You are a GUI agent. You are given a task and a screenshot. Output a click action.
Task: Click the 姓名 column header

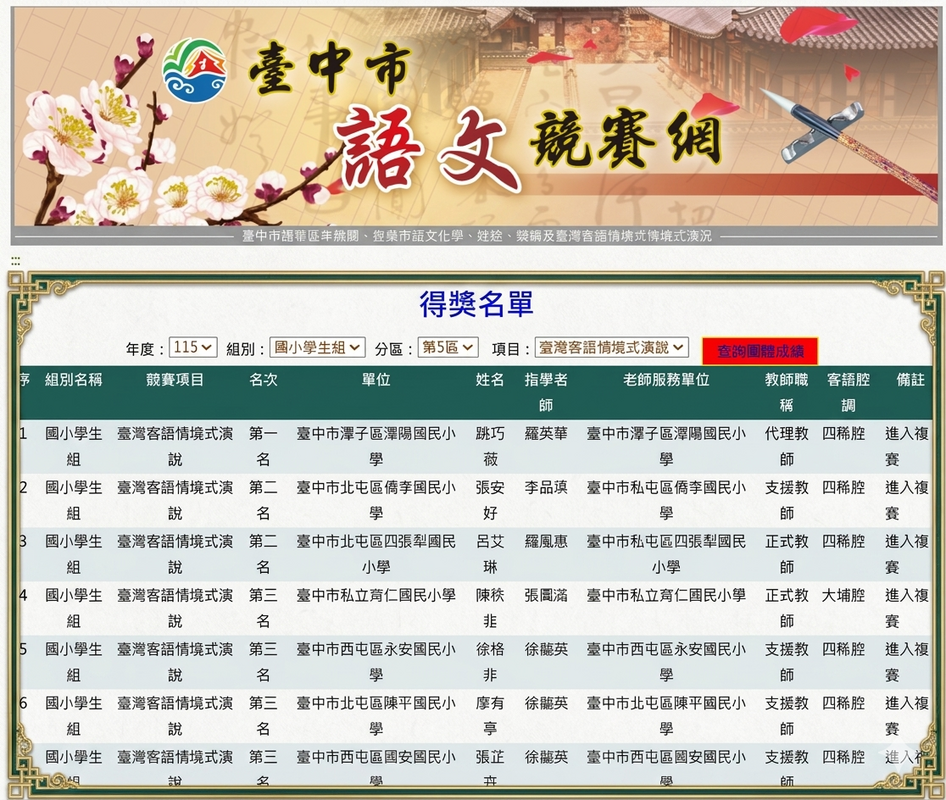[490, 380]
